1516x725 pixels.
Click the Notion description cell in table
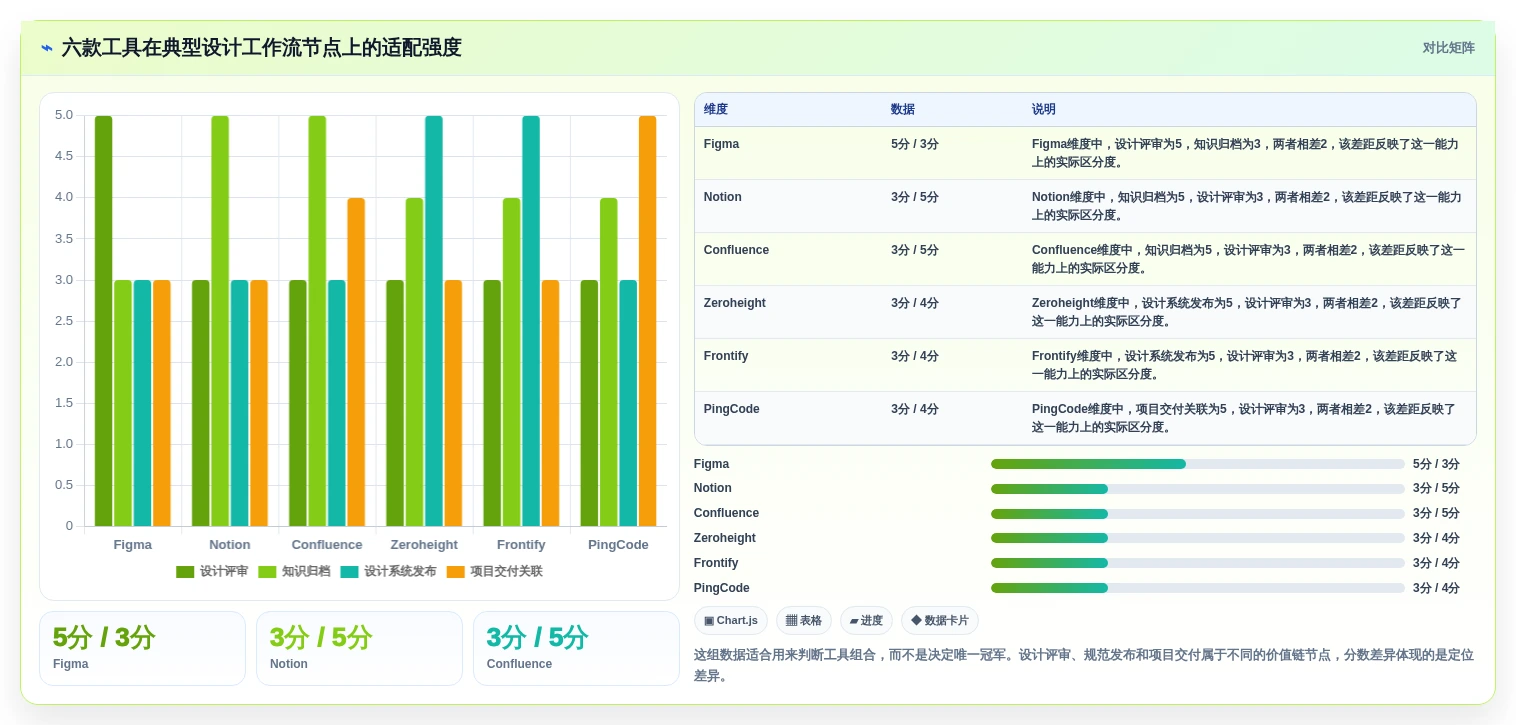(1249, 206)
